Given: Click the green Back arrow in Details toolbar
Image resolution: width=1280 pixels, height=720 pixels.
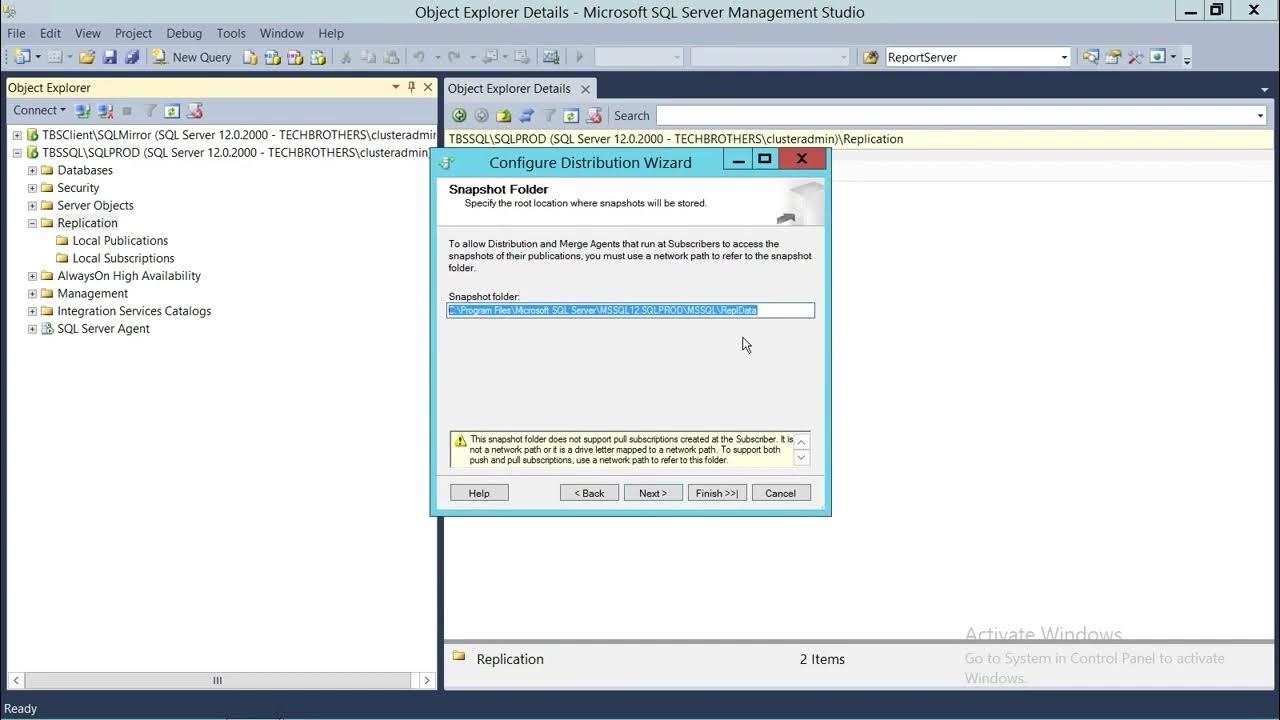Looking at the screenshot, I should (459, 116).
